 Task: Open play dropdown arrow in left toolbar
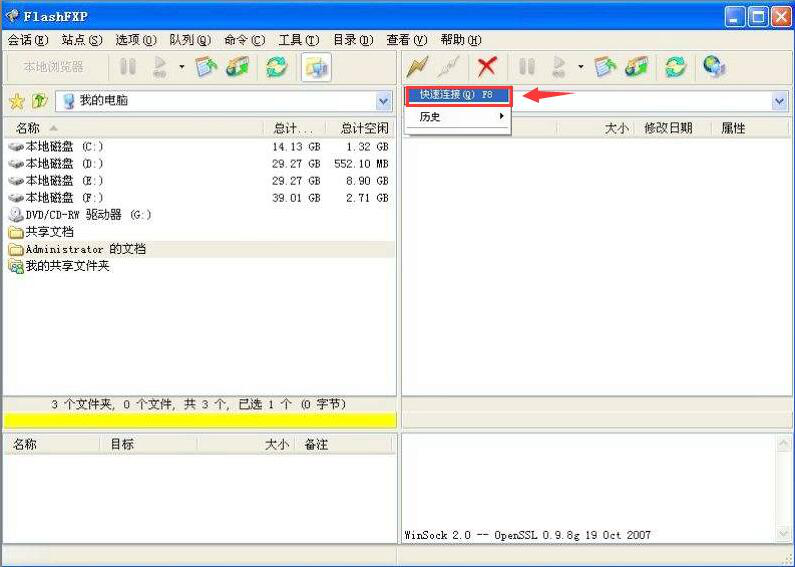(x=182, y=66)
